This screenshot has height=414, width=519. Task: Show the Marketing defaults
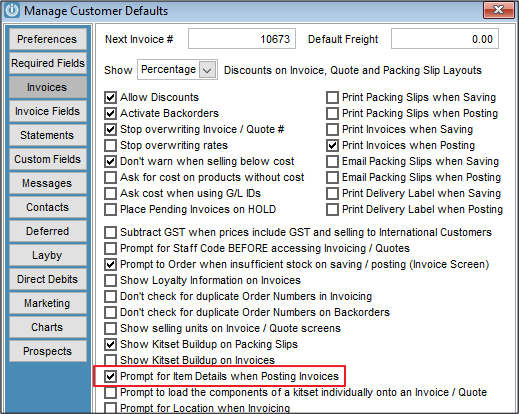point(48,303)
